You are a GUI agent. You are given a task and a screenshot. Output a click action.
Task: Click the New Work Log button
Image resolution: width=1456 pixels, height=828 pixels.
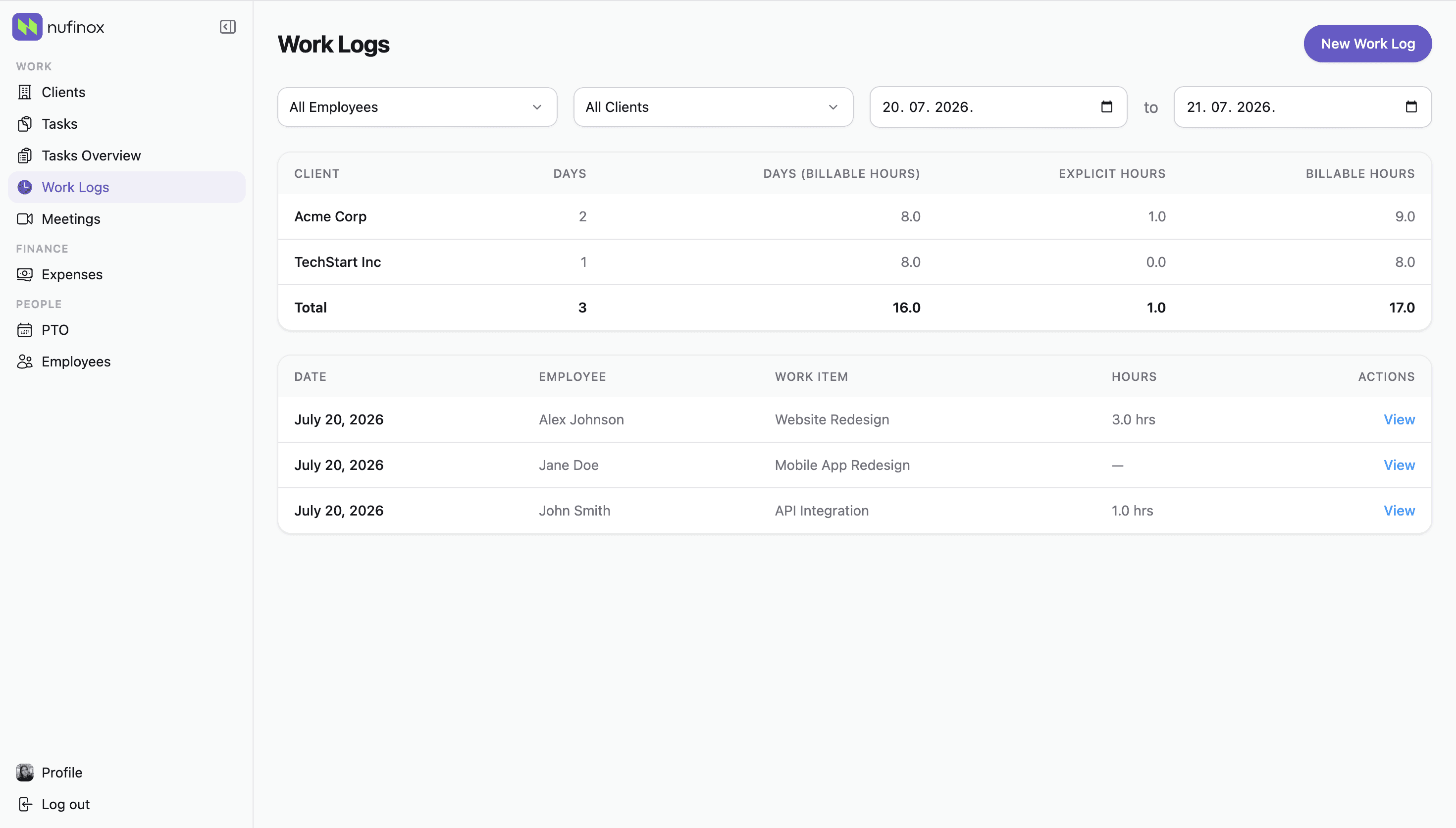point(1367,44)
